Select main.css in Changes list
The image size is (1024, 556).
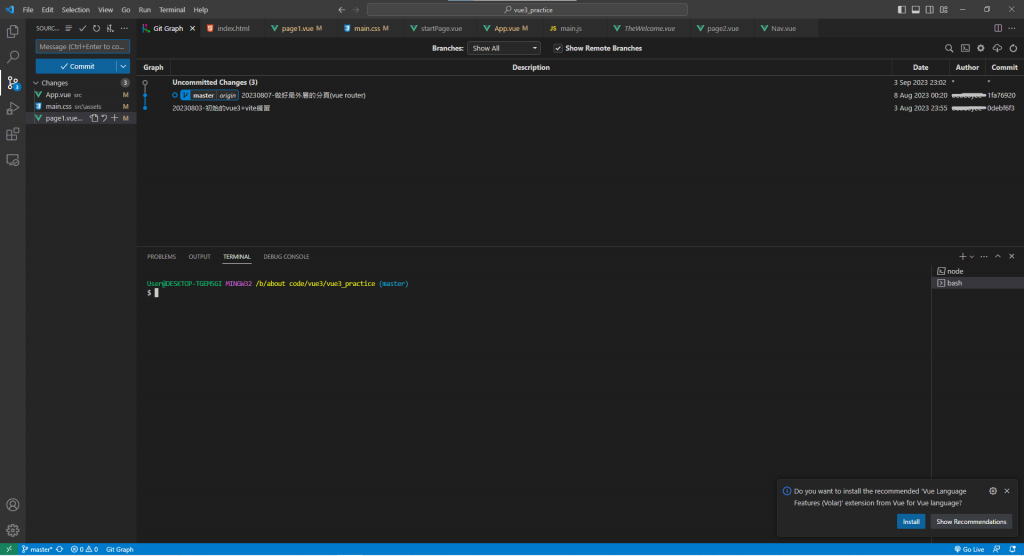click(x=82, y=106)
